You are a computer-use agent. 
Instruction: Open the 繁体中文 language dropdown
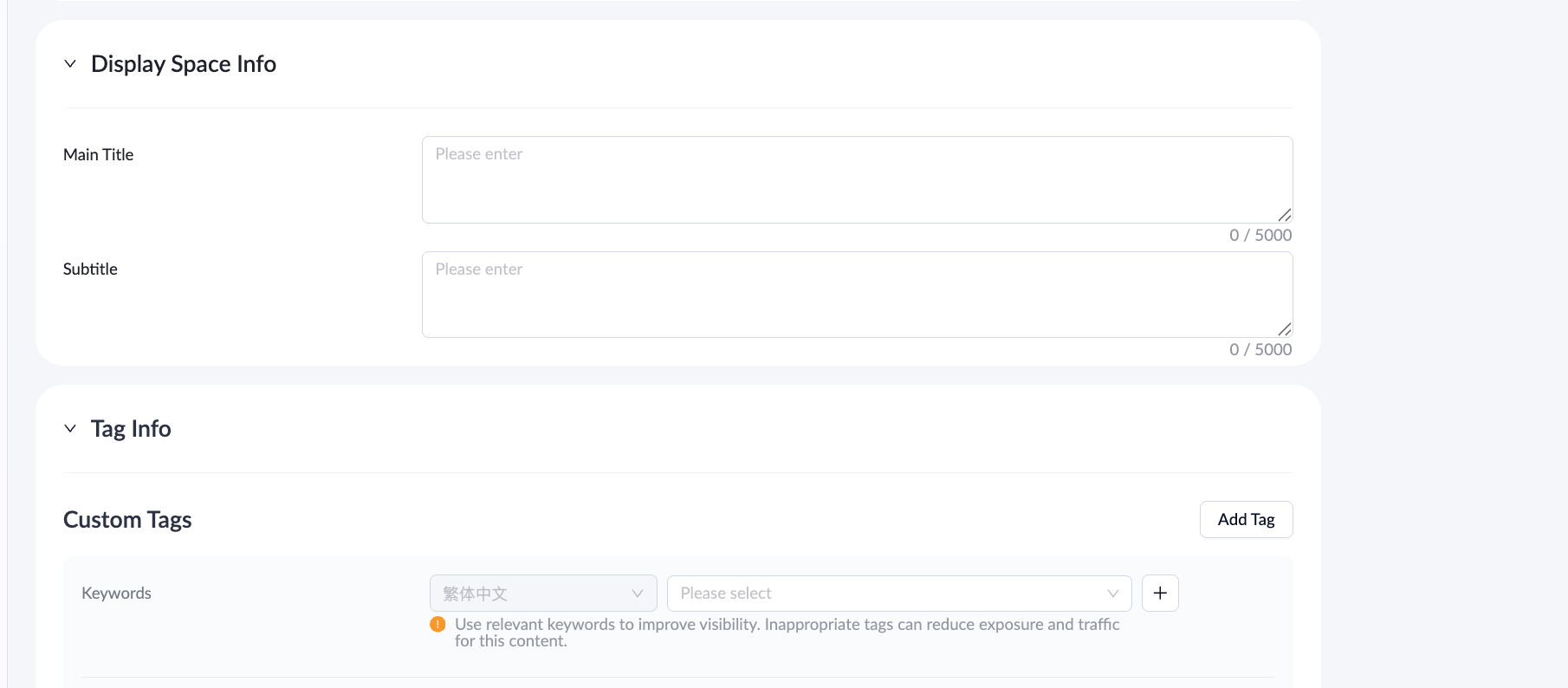click(x=543, y=594)
